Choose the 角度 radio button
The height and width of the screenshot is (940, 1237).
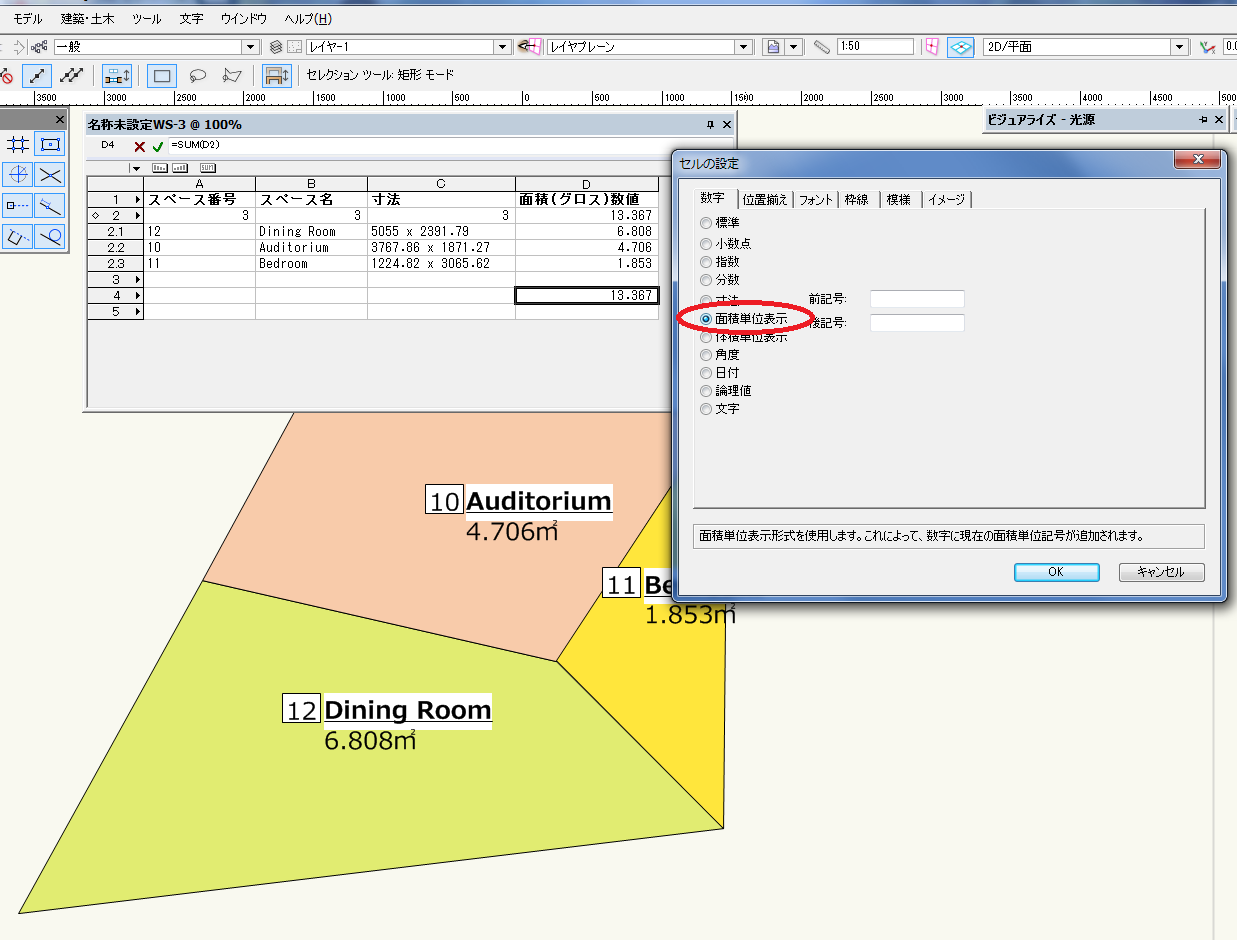click(707, 355)
